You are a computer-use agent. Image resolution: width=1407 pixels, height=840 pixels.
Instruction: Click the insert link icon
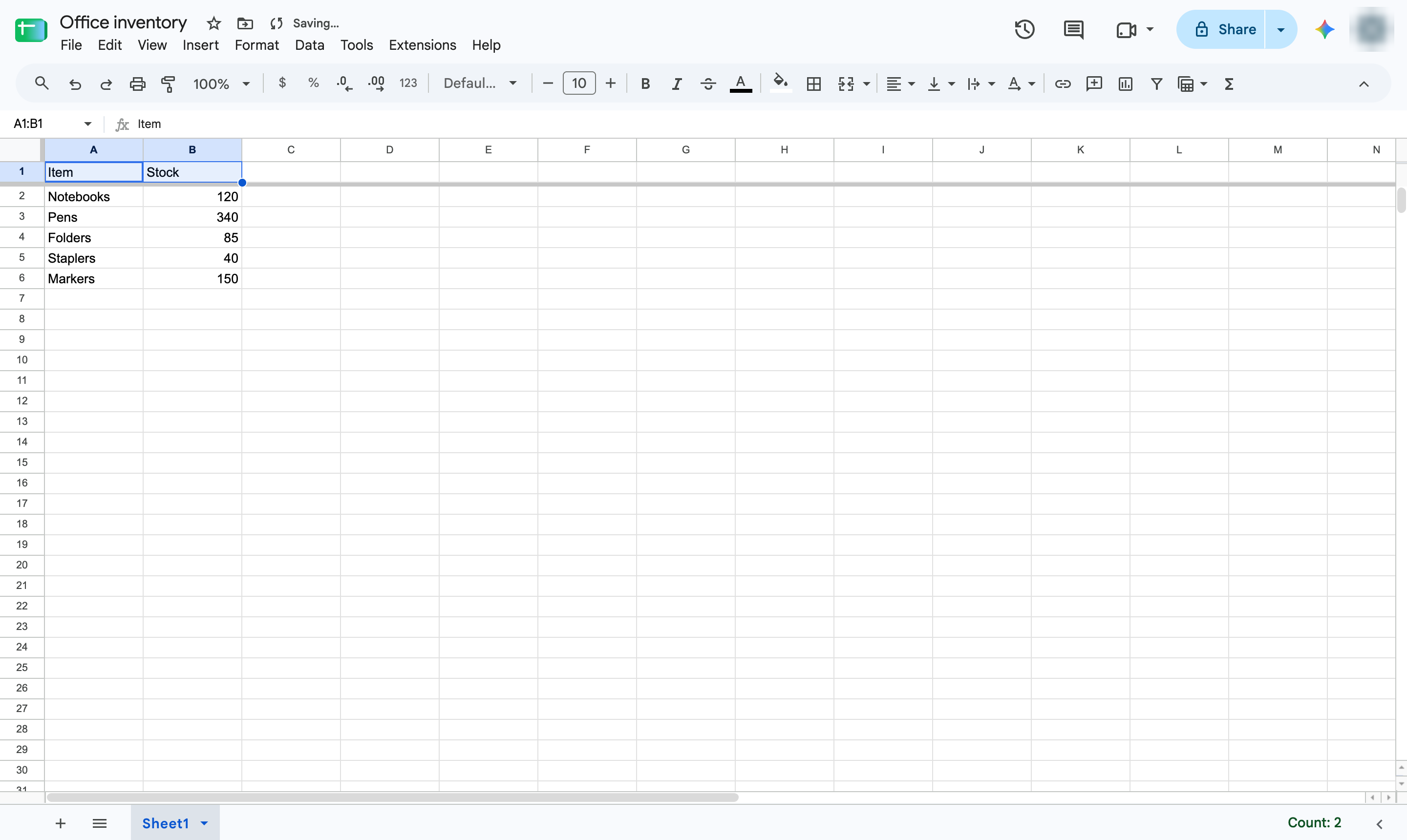pyautogui.click(x=1062, y=84)
